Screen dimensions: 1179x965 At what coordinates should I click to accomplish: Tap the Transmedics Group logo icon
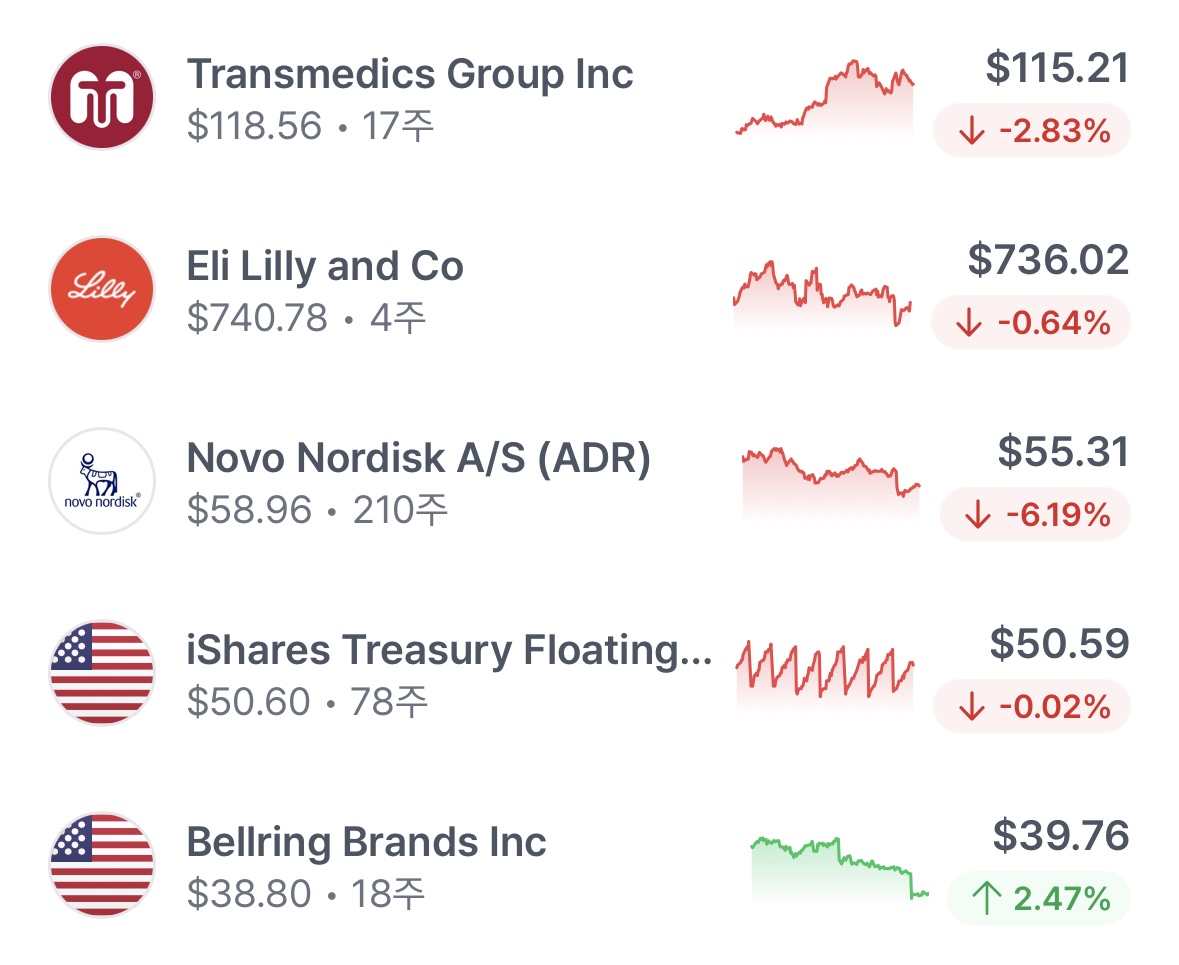coord(102,97)
